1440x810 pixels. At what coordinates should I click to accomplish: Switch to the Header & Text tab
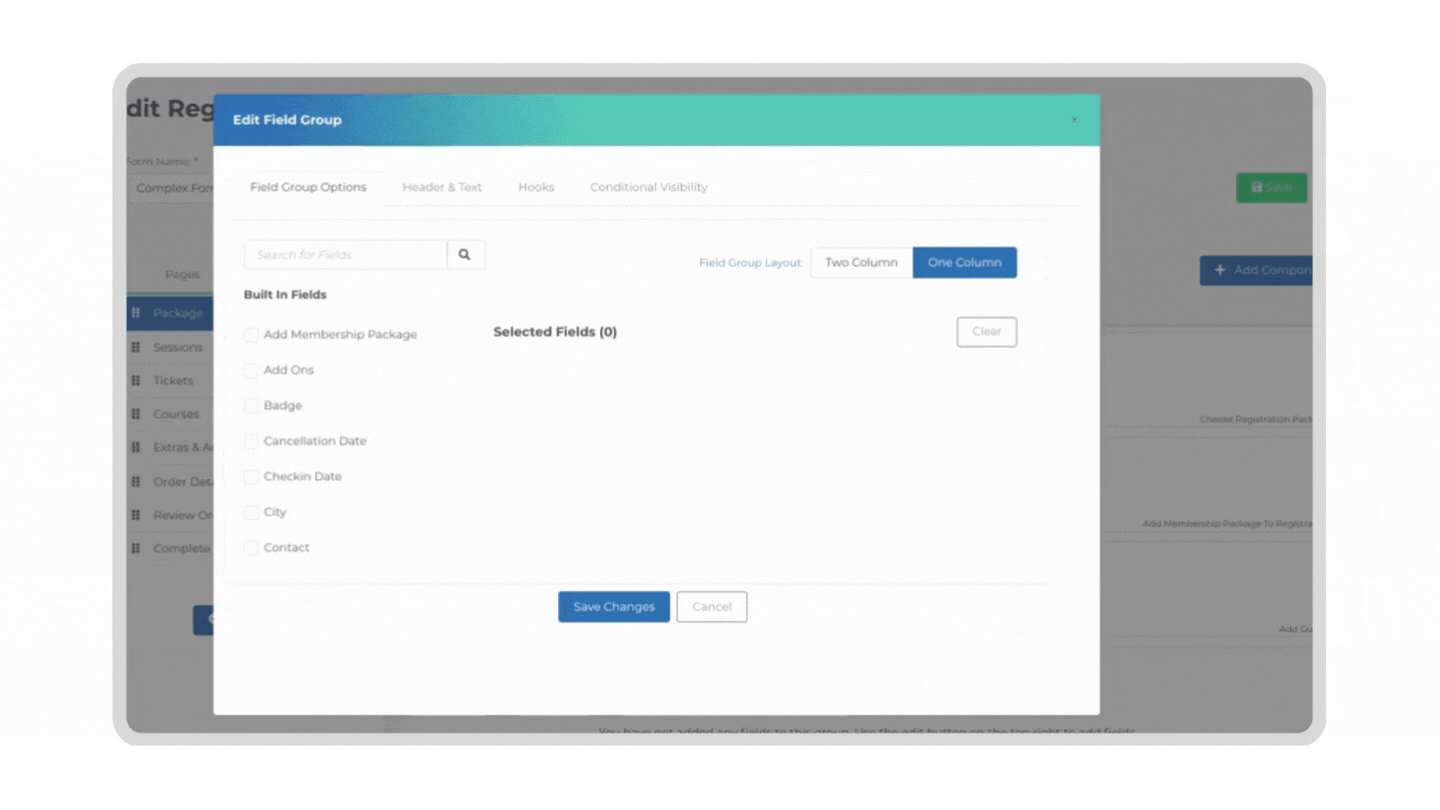pos(442,187)
